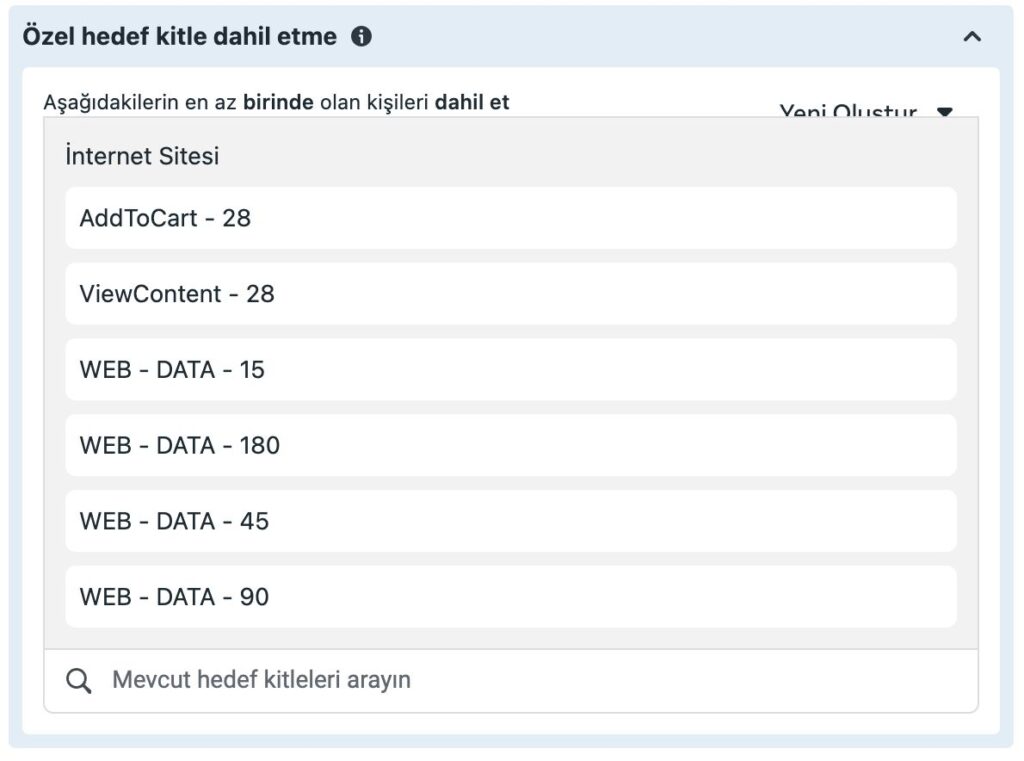Pick the WEB - DATA - 90 option
The width and height of the screenshot is (1024, 761).
point(510,597)
